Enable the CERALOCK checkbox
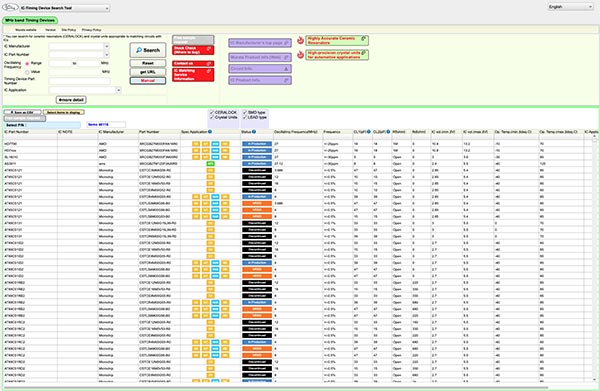Viewport: 600px width, 391px height. click(212, 112)
